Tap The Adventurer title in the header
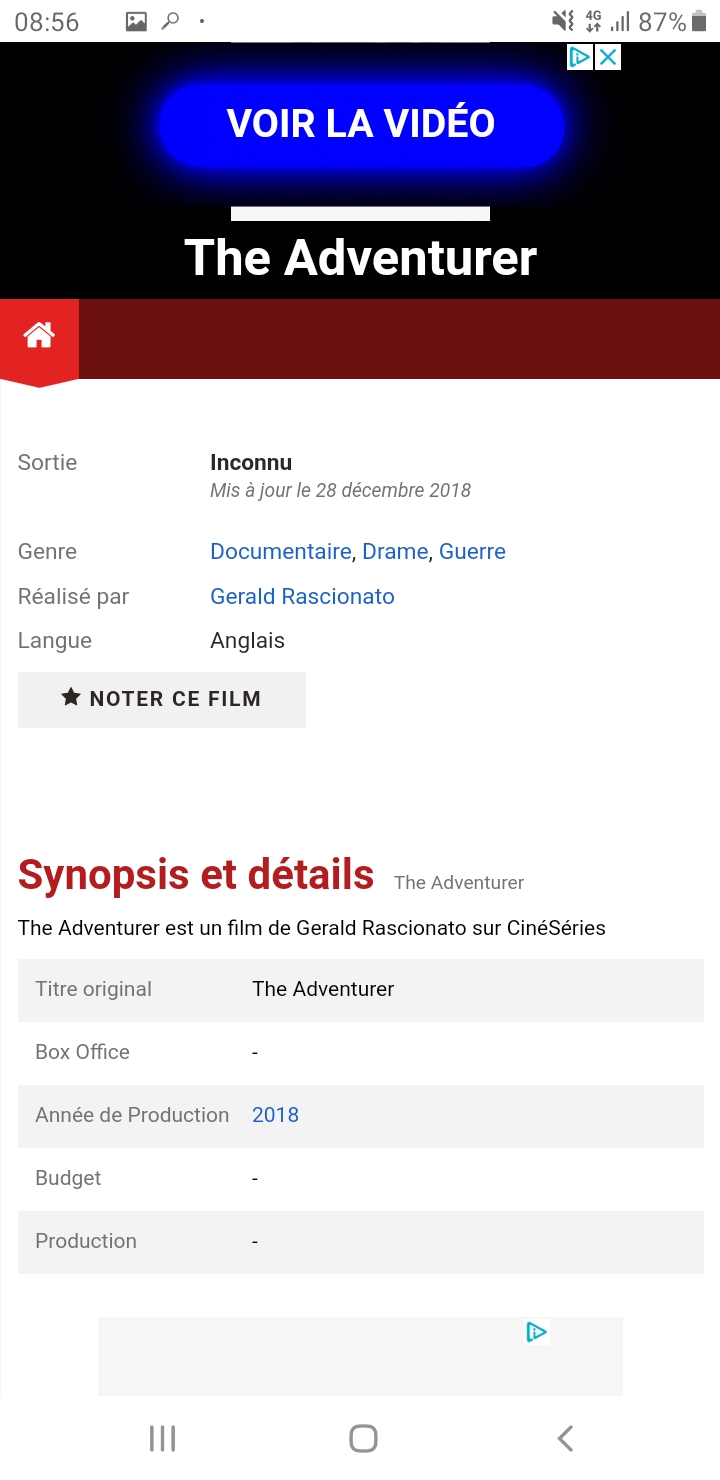This screenshot has width=720, height=1480. (x=361, y=257)
